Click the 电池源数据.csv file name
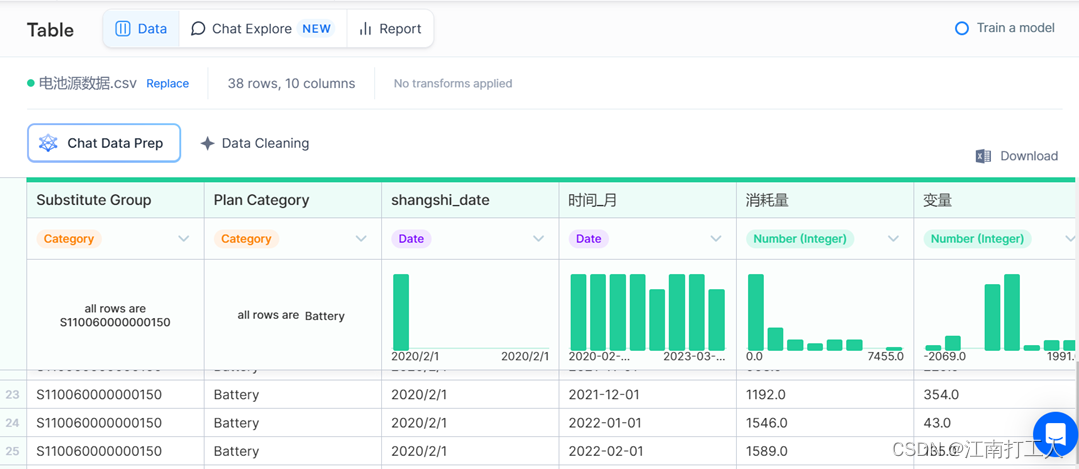Viewport: 1079px width, 469px height. point(87,83)
